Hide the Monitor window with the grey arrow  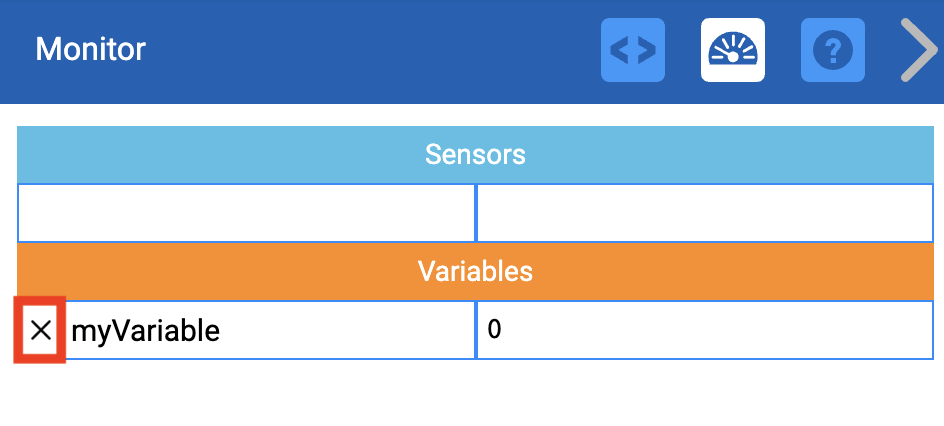pyautogui.click(x=919, y=50)
